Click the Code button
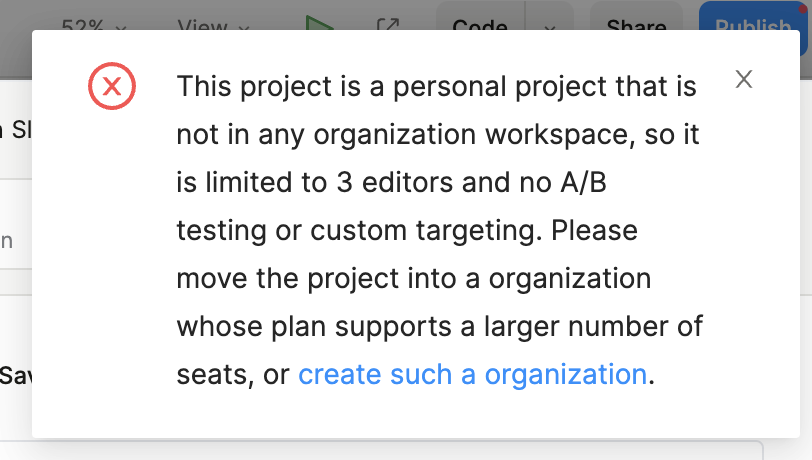 point(480,24)
